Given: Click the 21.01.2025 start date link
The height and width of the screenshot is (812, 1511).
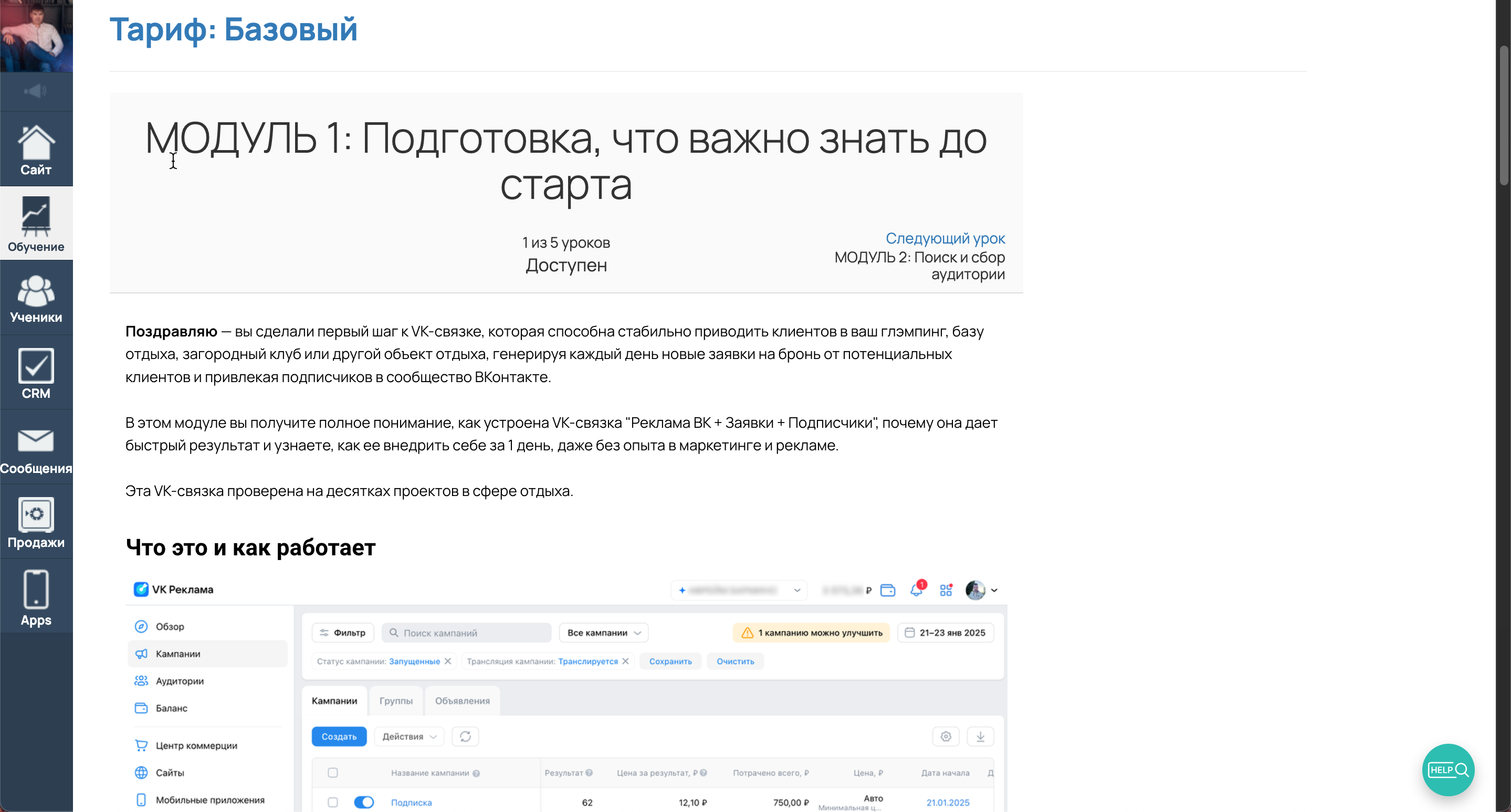Looking at the screenshot, I should [x=947, y=802].
